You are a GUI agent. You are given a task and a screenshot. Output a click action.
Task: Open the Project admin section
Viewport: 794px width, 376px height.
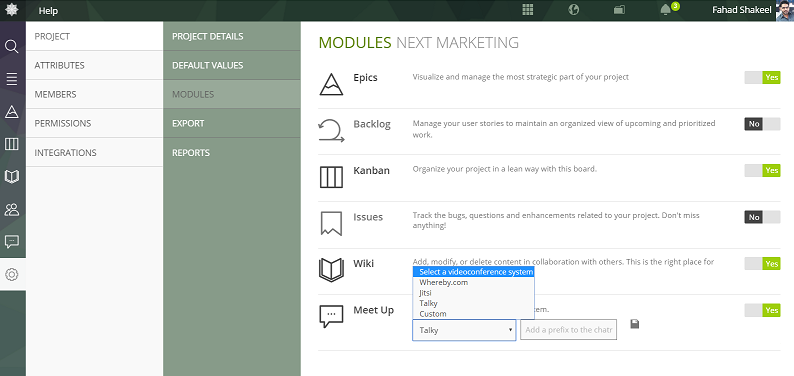[x=94, y=36]
